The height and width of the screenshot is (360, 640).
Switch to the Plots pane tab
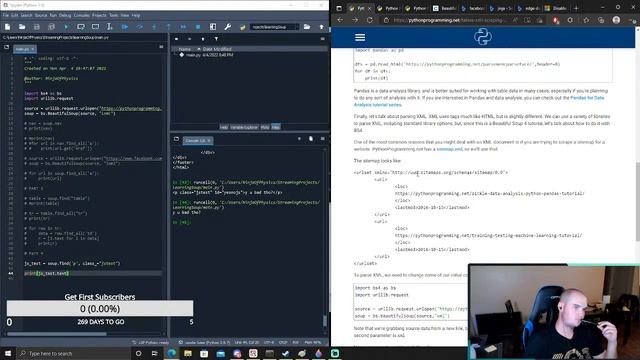pyautogui.click(x=265, y=127)
